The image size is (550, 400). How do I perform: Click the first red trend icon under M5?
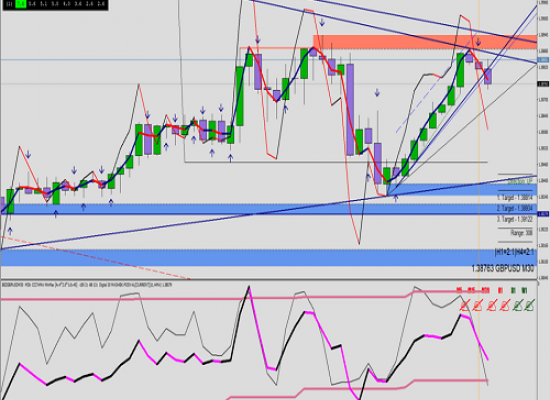[x=465, y=306]
